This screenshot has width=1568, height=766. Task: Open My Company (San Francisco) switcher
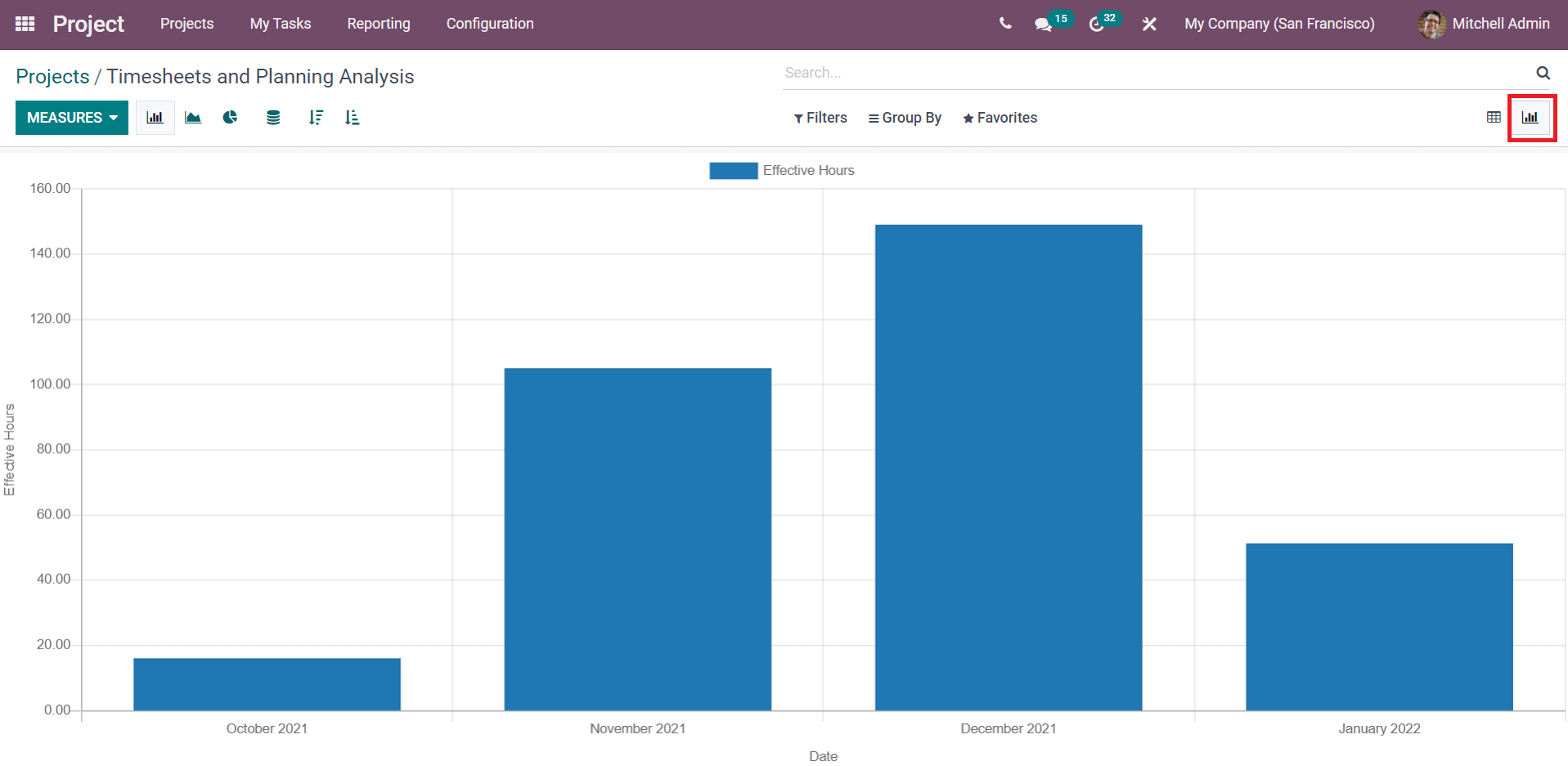coord(1279,24)
